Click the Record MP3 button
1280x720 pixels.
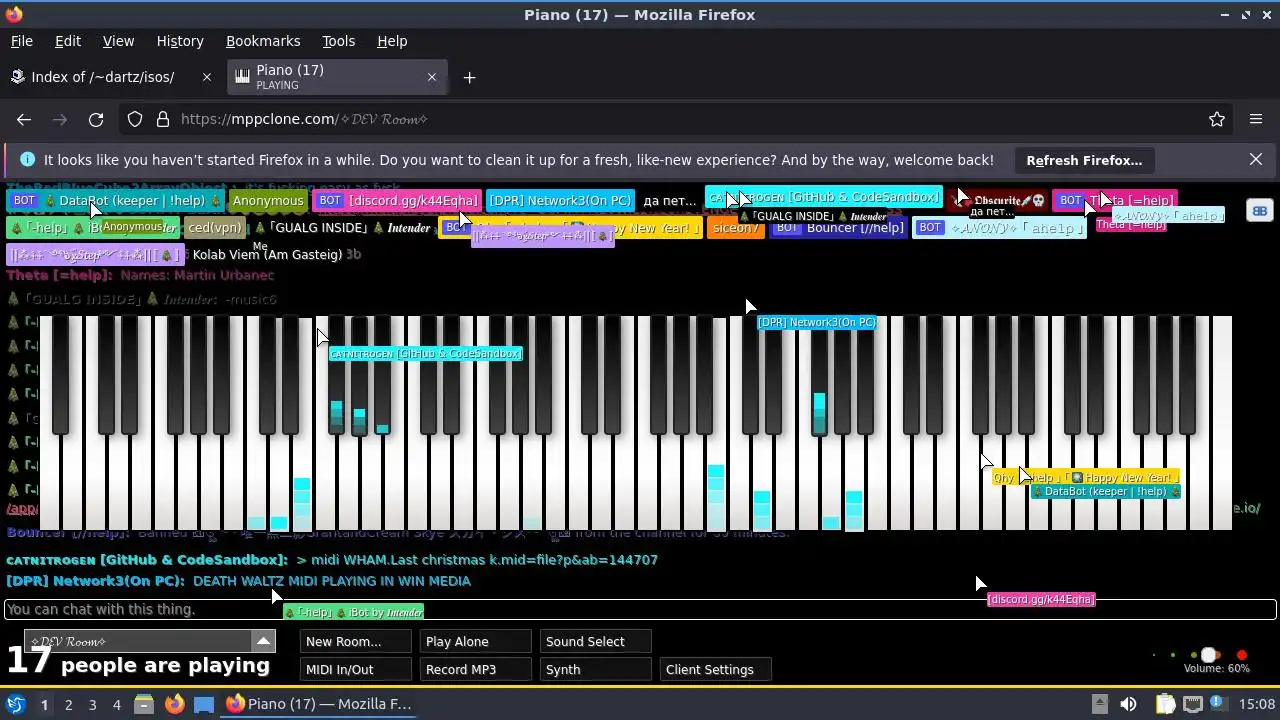[475, 670]
